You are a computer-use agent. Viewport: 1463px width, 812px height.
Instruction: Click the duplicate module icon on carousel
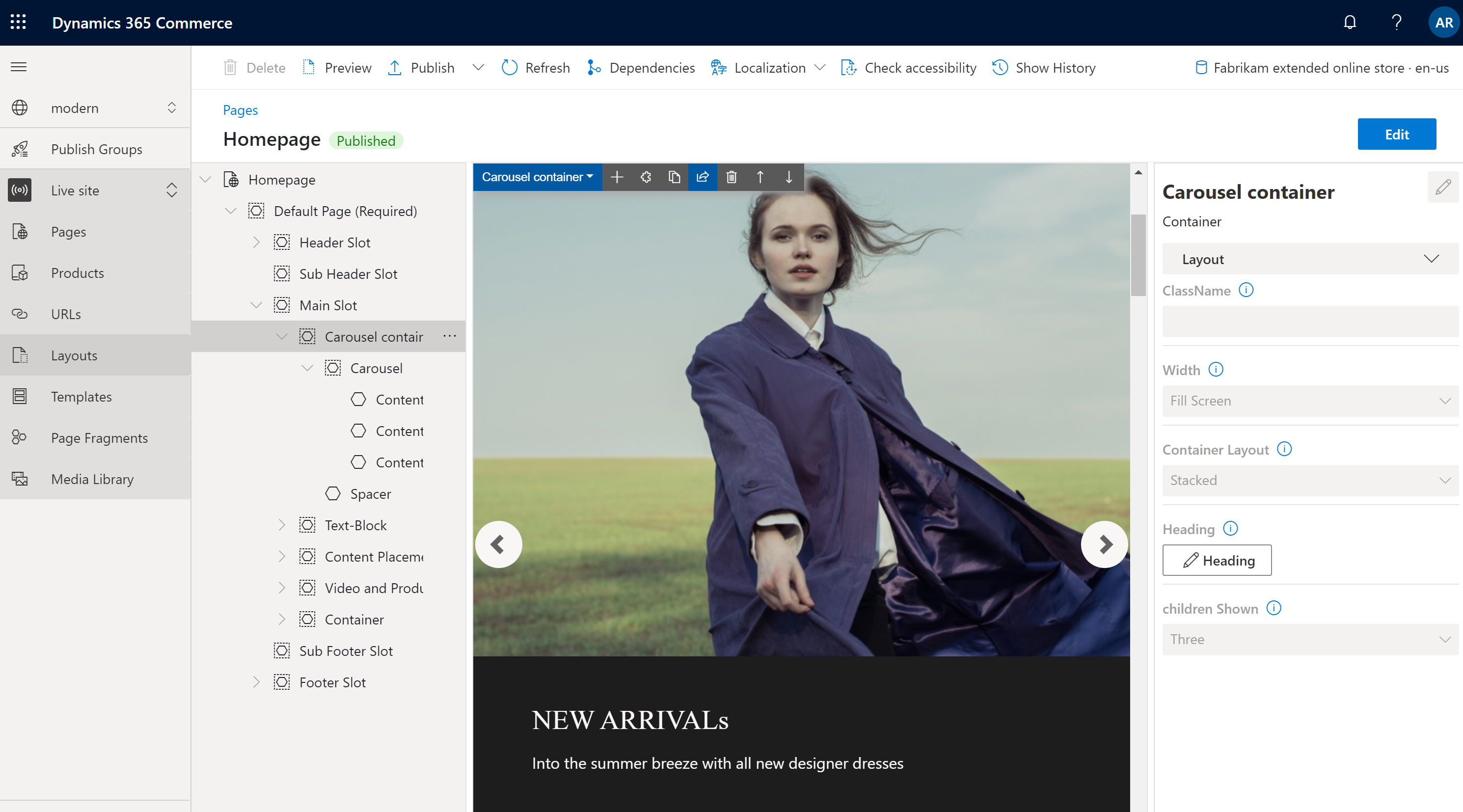[x=676, y=177]
